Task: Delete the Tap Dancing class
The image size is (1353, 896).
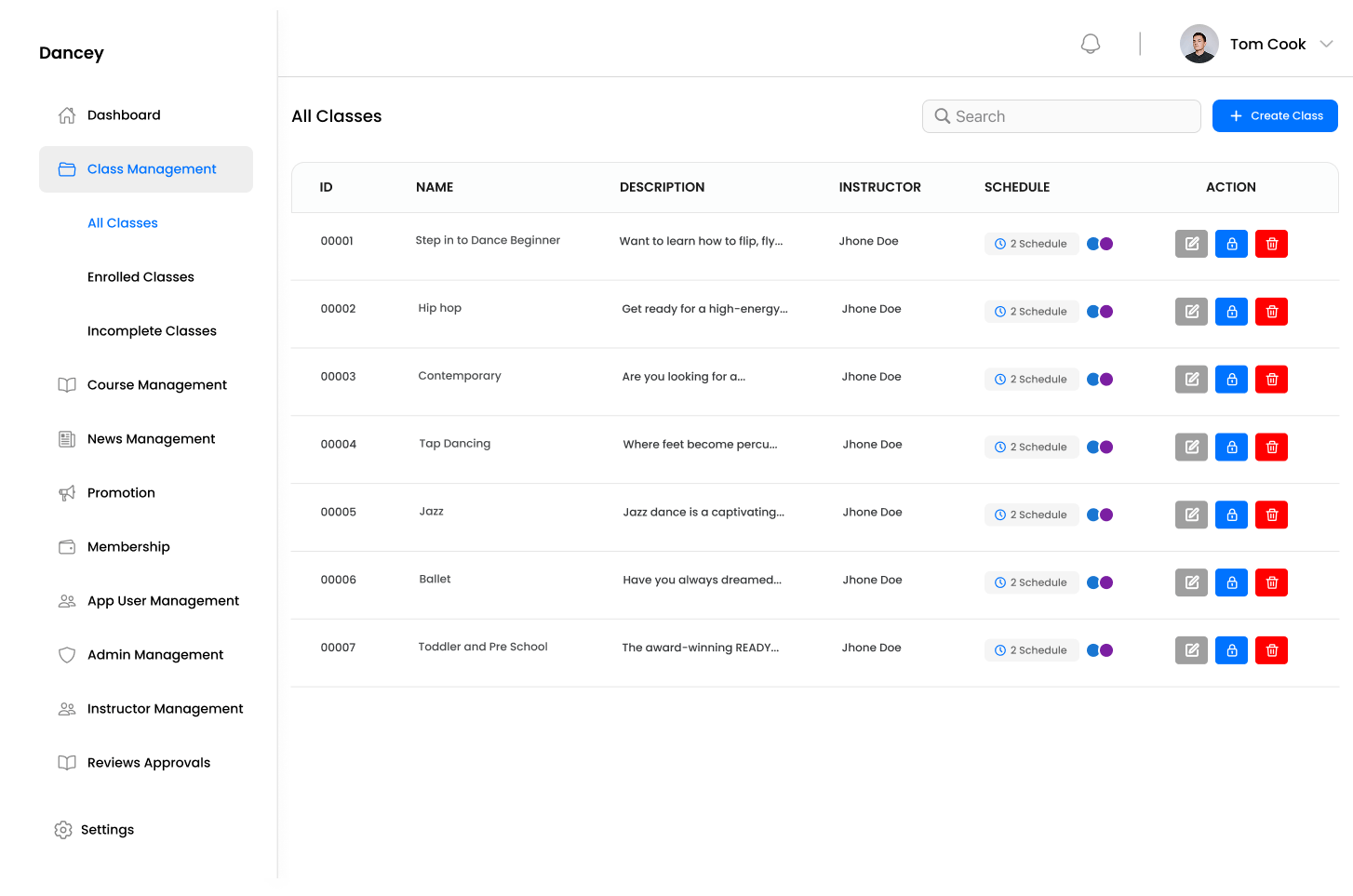Action: 1271,447
